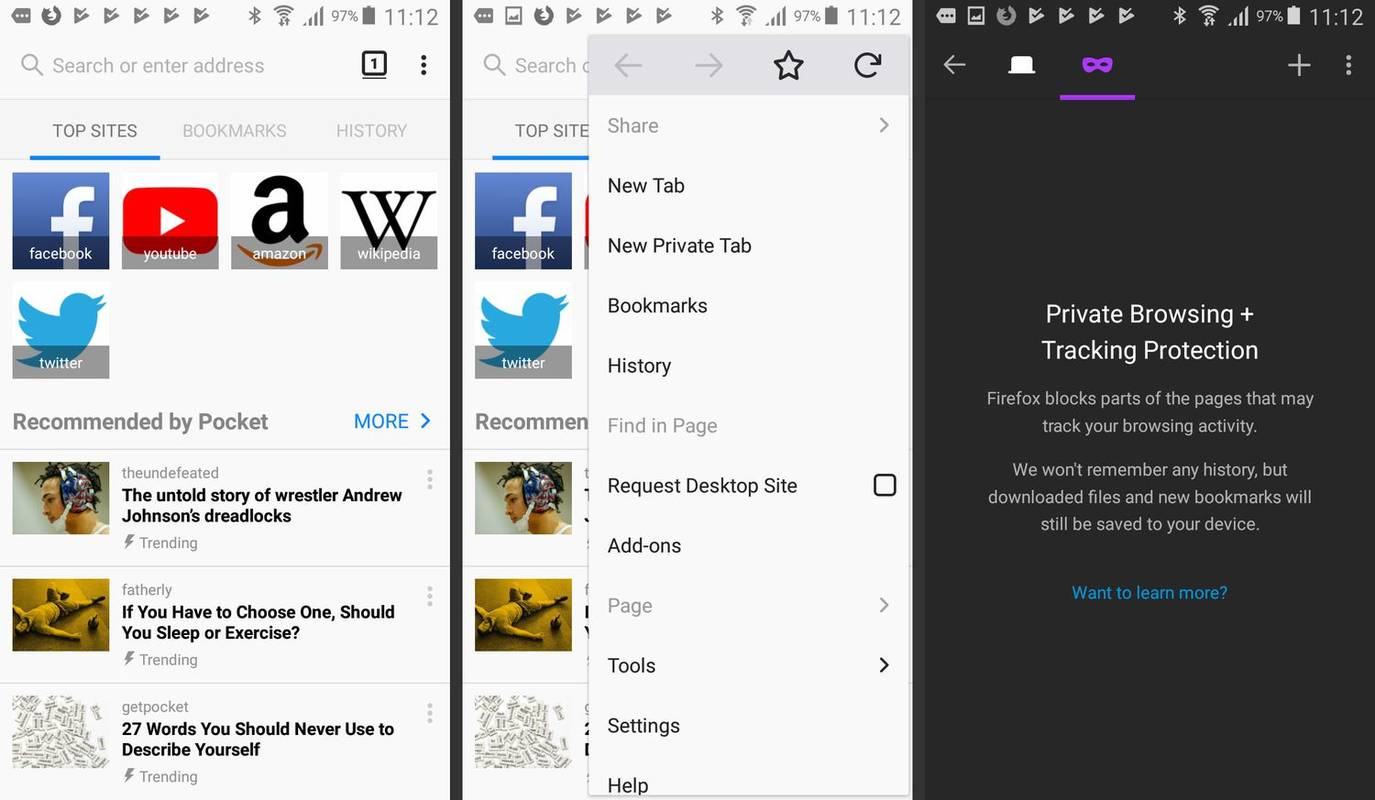Screen dimensions: 1375x800
Task: Open the overflow menu on private screen
Action: click(x=1349, y=65)
